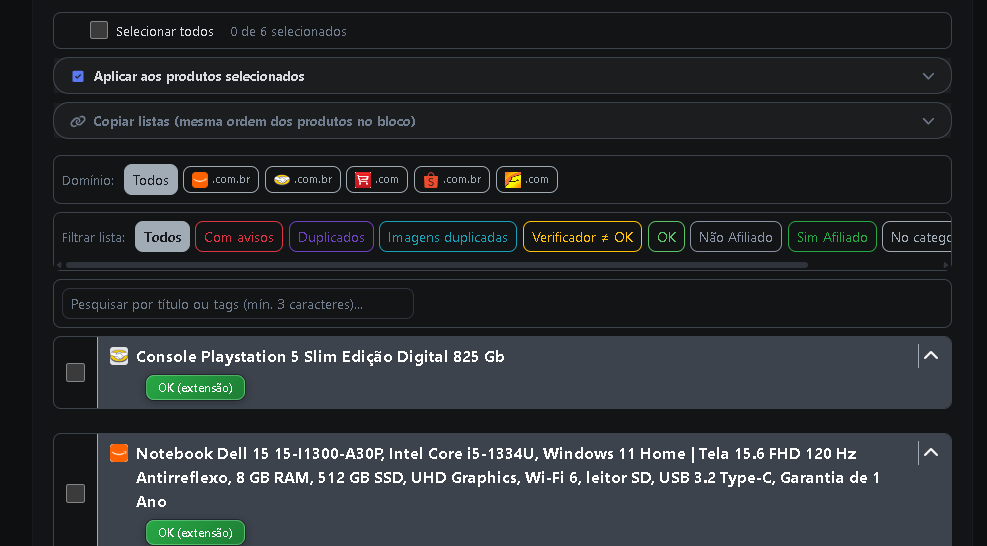987x546 pixels.
Task: Filter by yellow-orange logo .com domain
Action: (x=527, y=179)
